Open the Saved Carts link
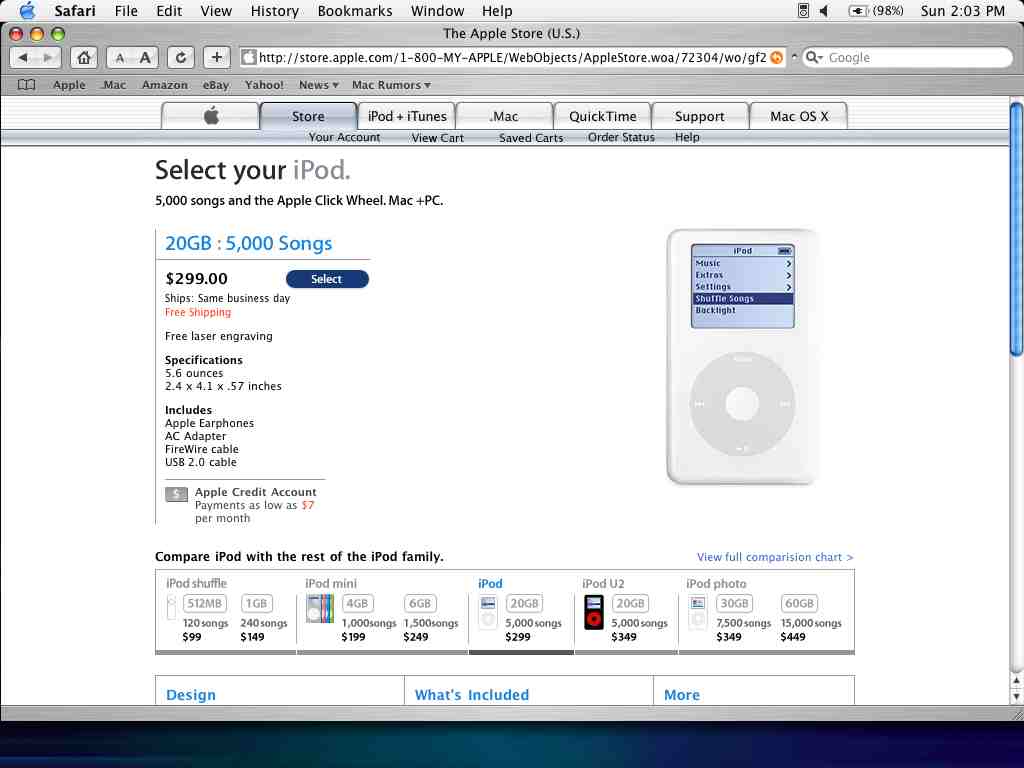1024x768 pixels. pos(531,138)
